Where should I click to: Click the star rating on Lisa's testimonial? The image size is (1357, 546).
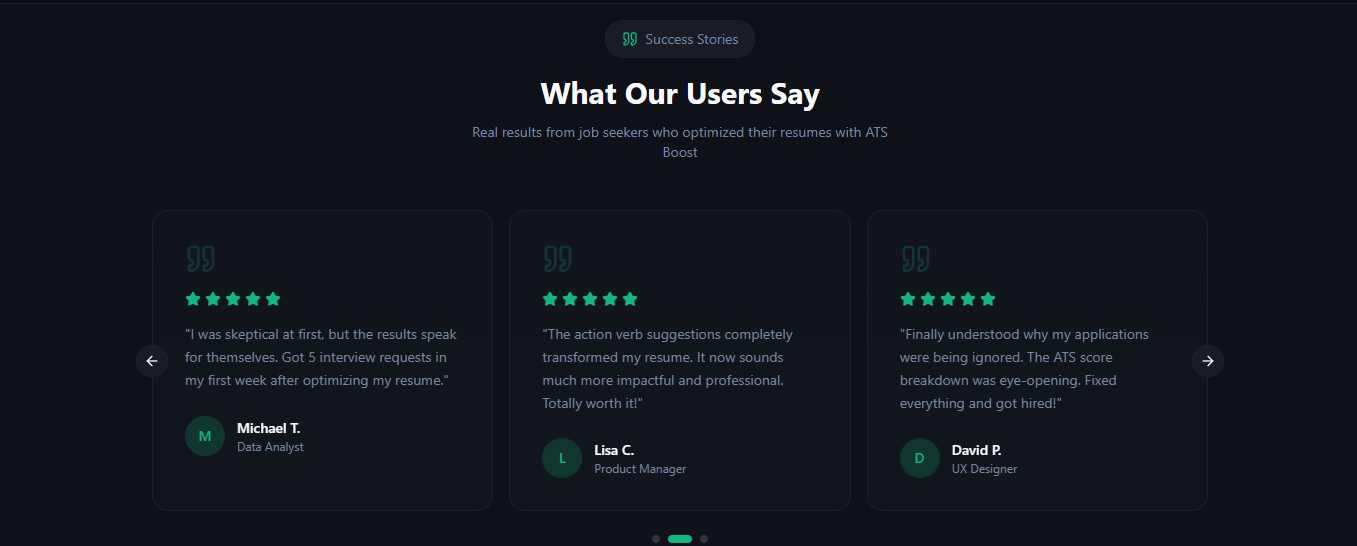pyautogui.click(x=590, y=299)
